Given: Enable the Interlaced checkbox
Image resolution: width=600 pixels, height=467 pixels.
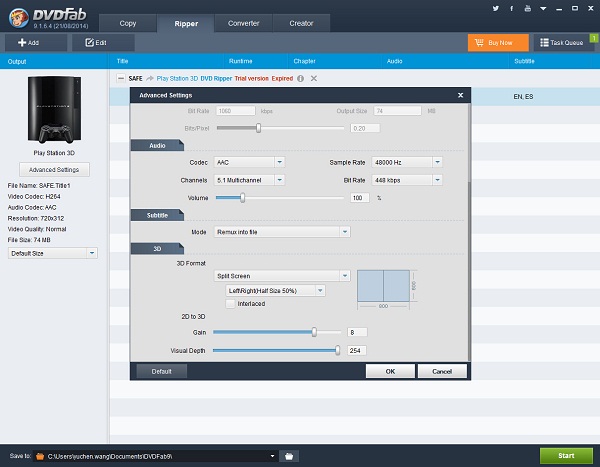Looking at the screenshot, I should click(x=231, y=303).
